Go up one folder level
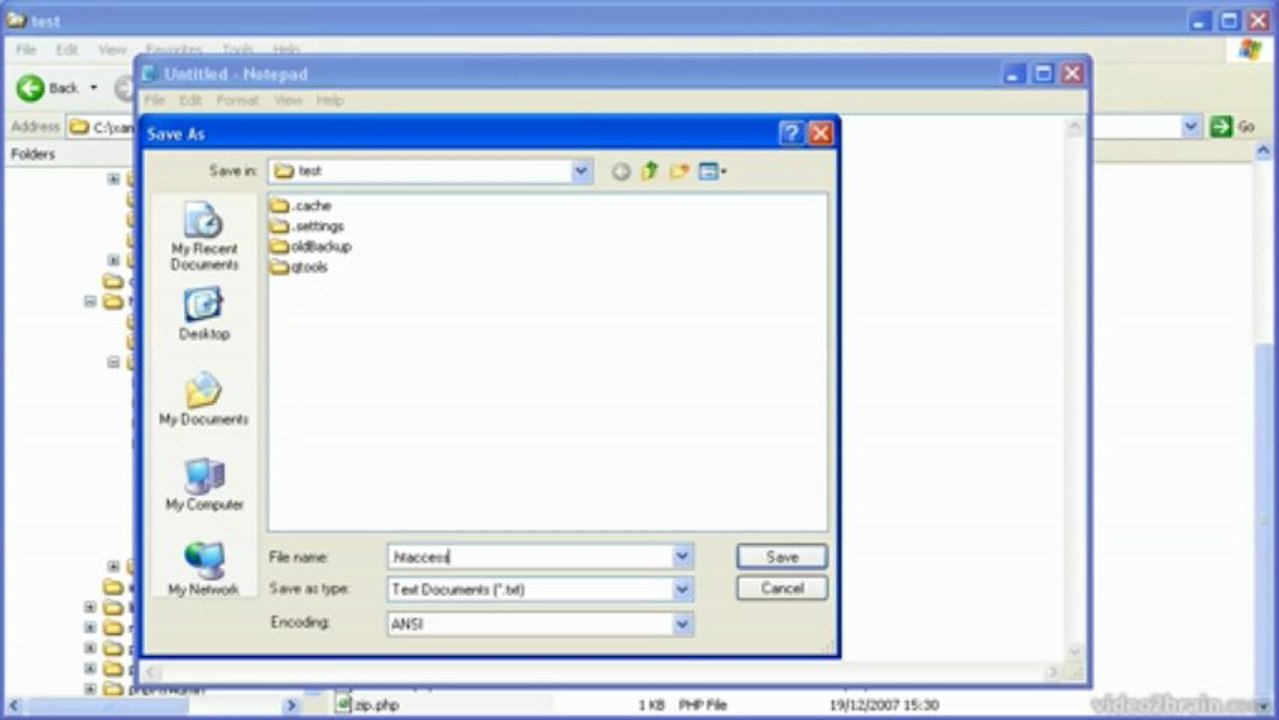 click(650, 172)
